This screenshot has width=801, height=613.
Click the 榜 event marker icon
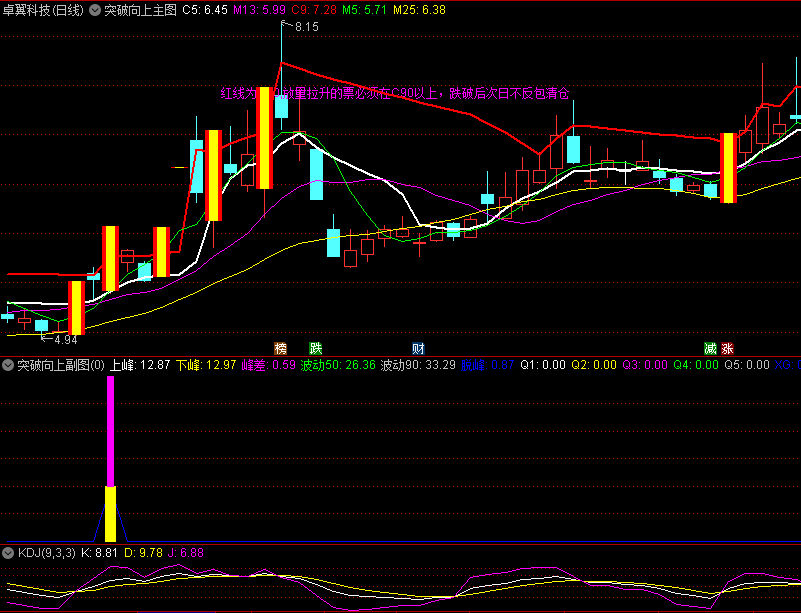280,349
